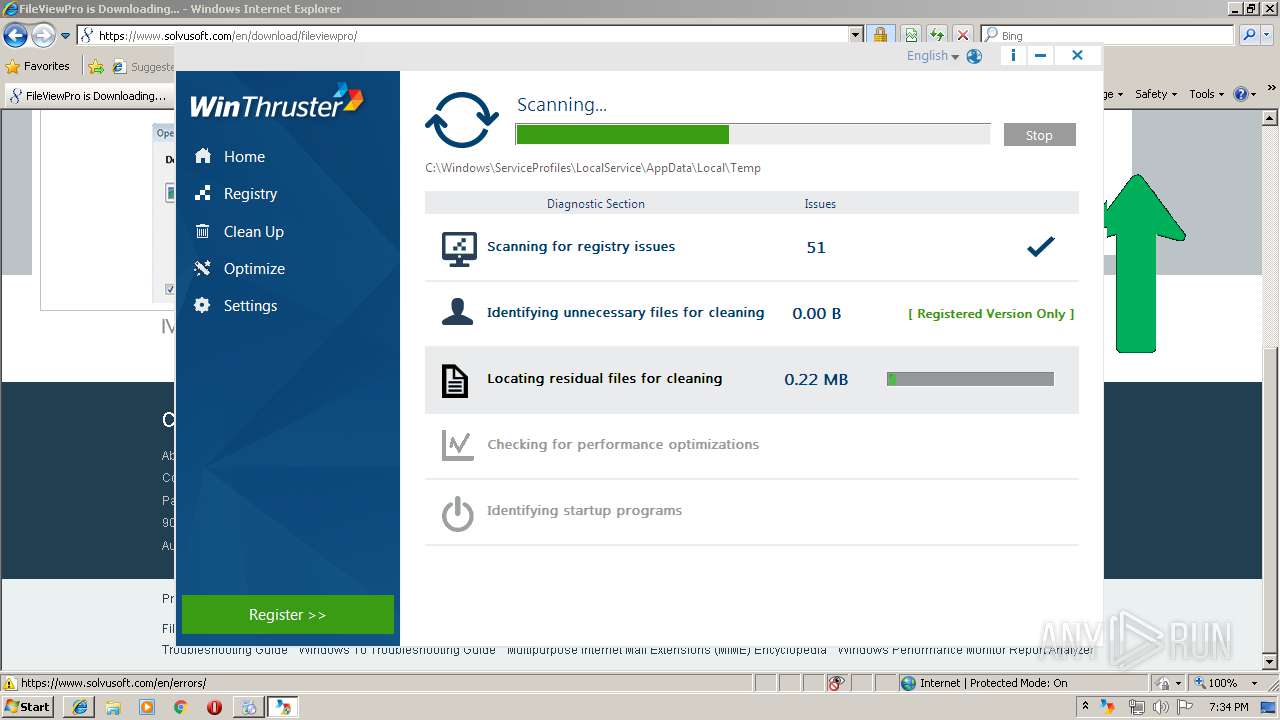Image resolution: width=1280 pixels, height=720 pixels.
Task: Click 'Identifying startup programs' text
Action: 584,510
